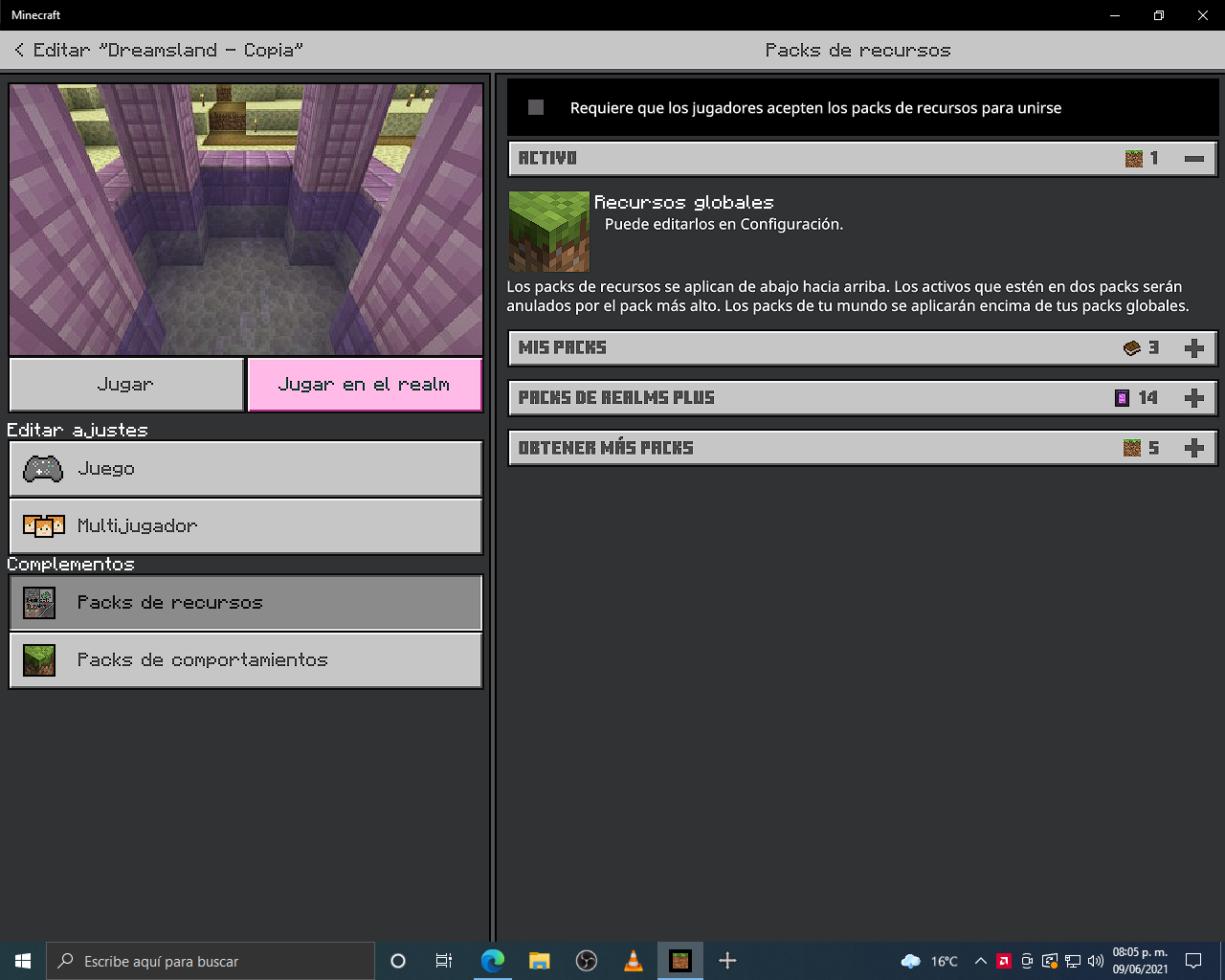Click the back arrow beside Editar title
The height and width of the screenshot is (980, 1225).
pos(19,50)
